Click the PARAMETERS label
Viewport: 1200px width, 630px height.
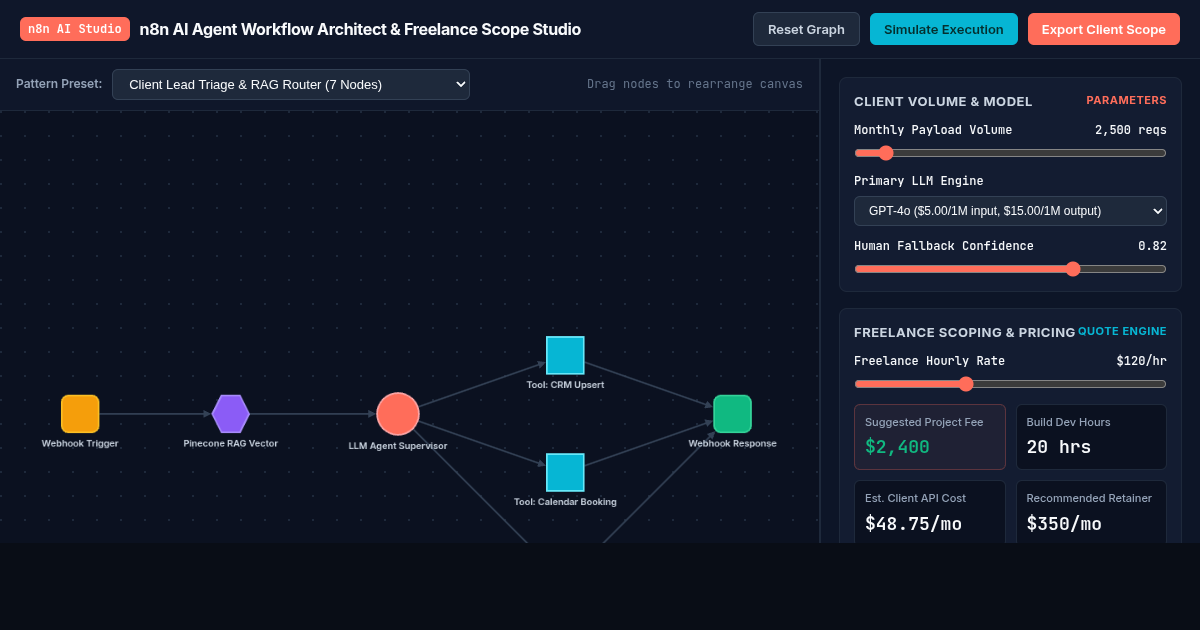1127,100
